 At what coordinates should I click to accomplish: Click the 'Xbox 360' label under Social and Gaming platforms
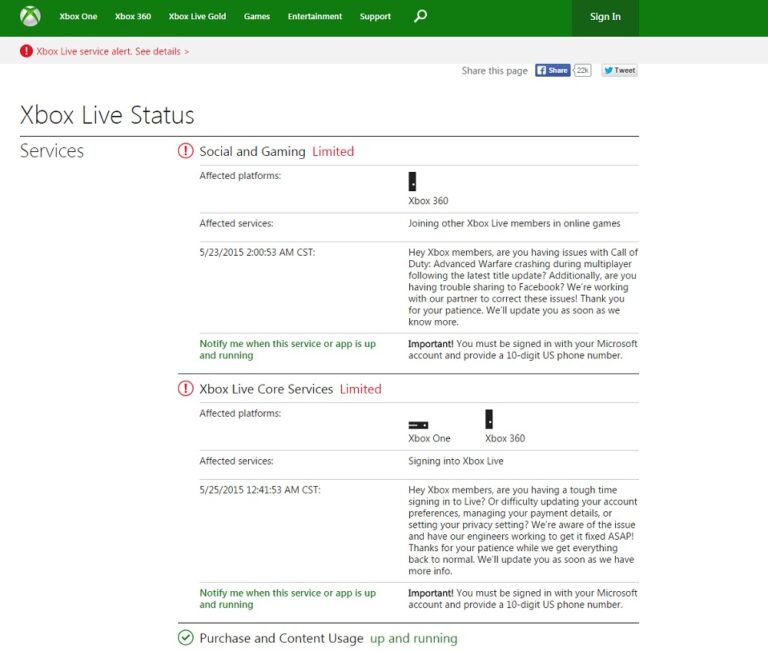pos(428,201)
